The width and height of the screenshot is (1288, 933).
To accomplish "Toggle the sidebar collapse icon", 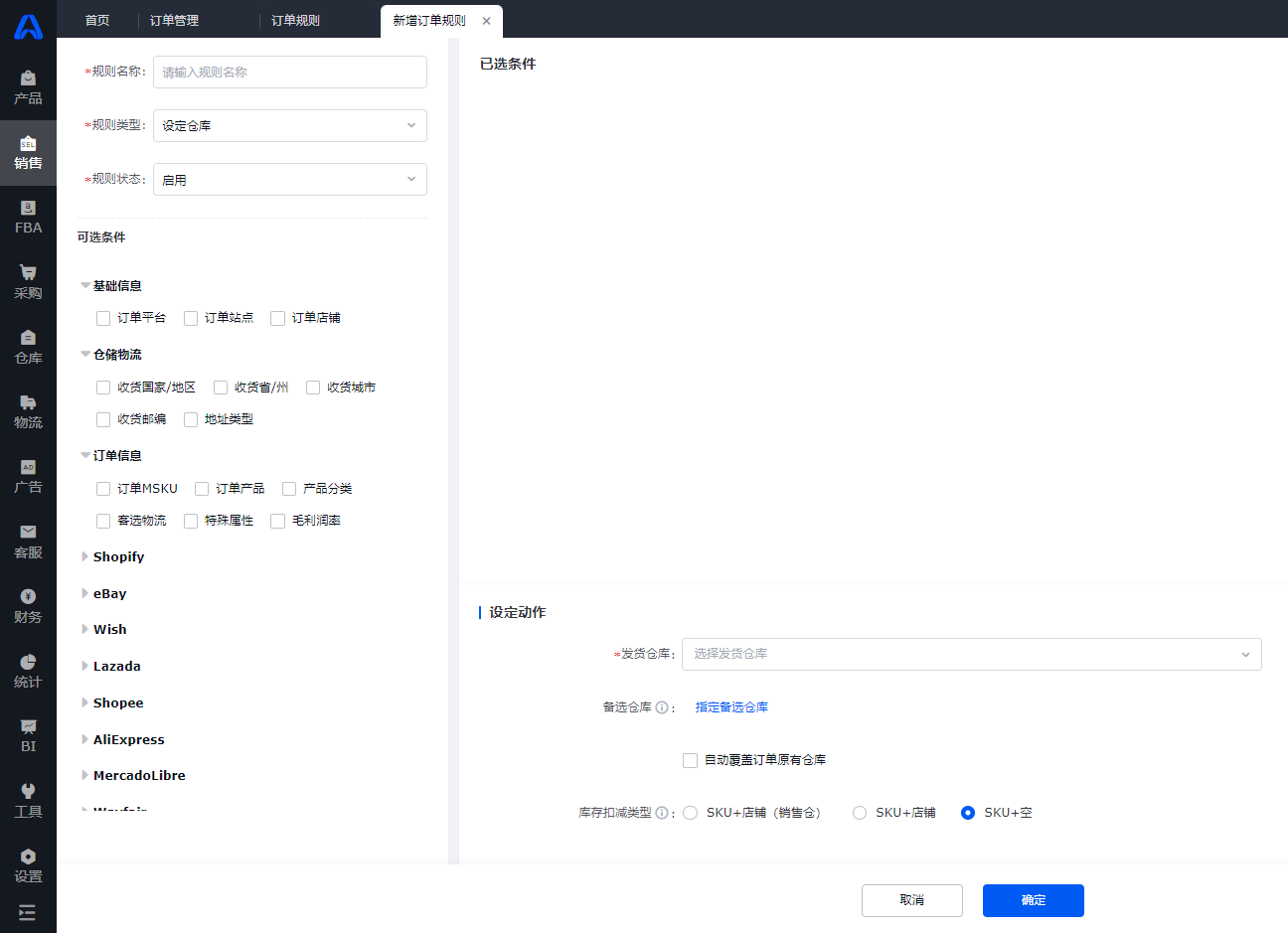I will (27, 912).
